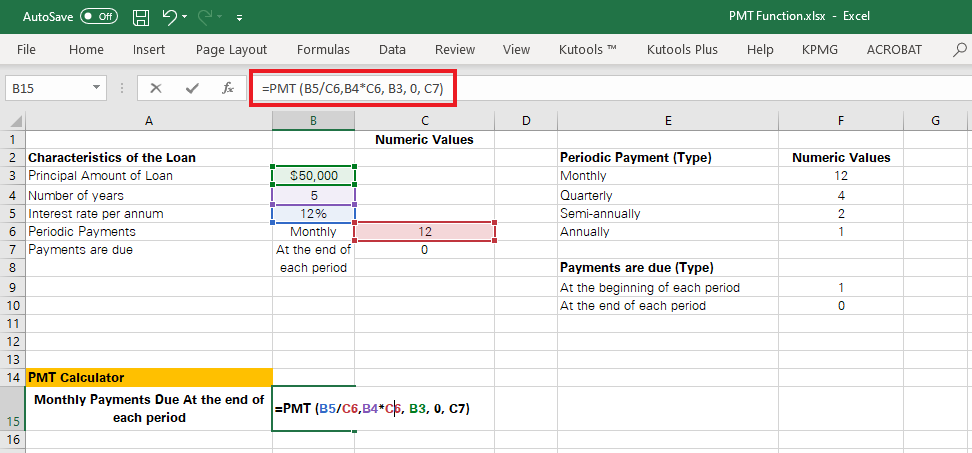Screen dimensions: 972x453
Task: Toggle the AutoSave switch
Action: pos(99,17)
